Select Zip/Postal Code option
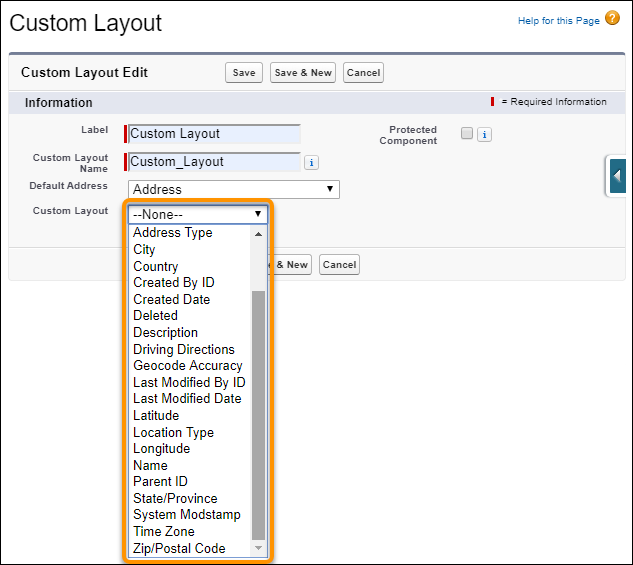 point(189,549)
